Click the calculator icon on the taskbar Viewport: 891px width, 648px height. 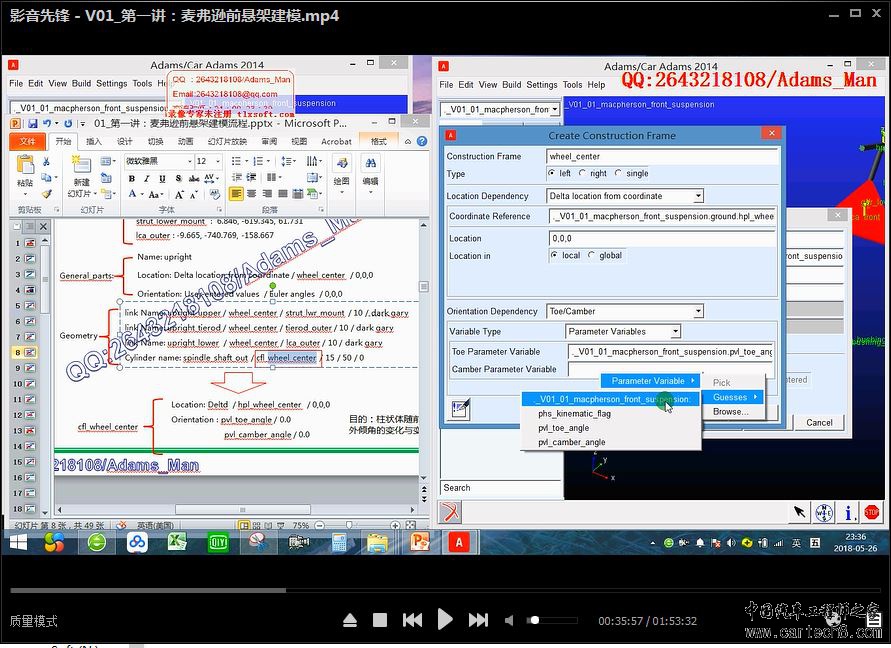(x=339, y=543)
